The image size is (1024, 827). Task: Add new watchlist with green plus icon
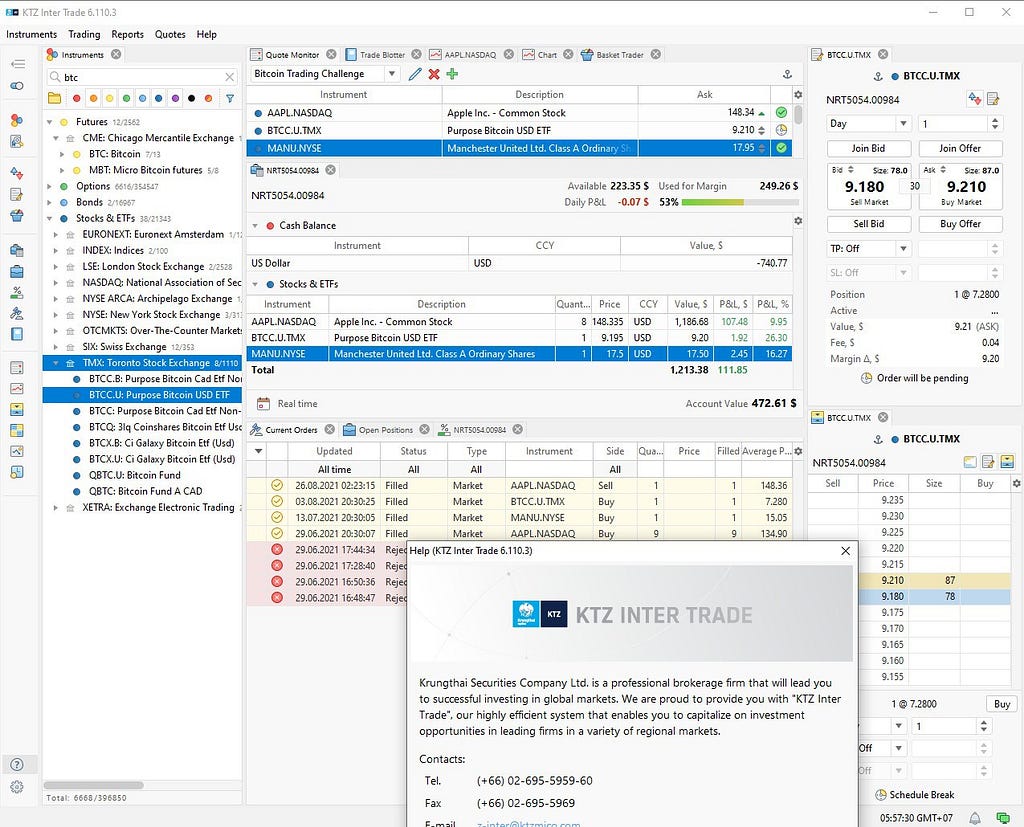[x=452, y=74]
